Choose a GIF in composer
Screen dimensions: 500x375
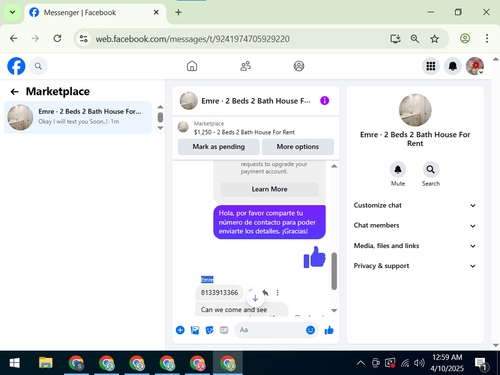tap(224, 330)
